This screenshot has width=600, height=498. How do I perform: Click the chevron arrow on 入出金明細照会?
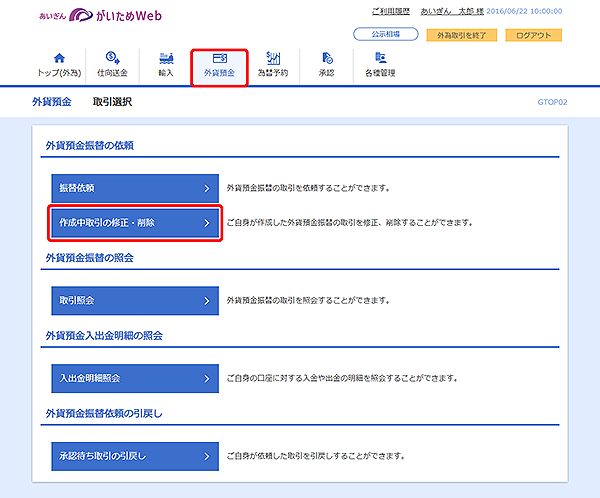206,378
